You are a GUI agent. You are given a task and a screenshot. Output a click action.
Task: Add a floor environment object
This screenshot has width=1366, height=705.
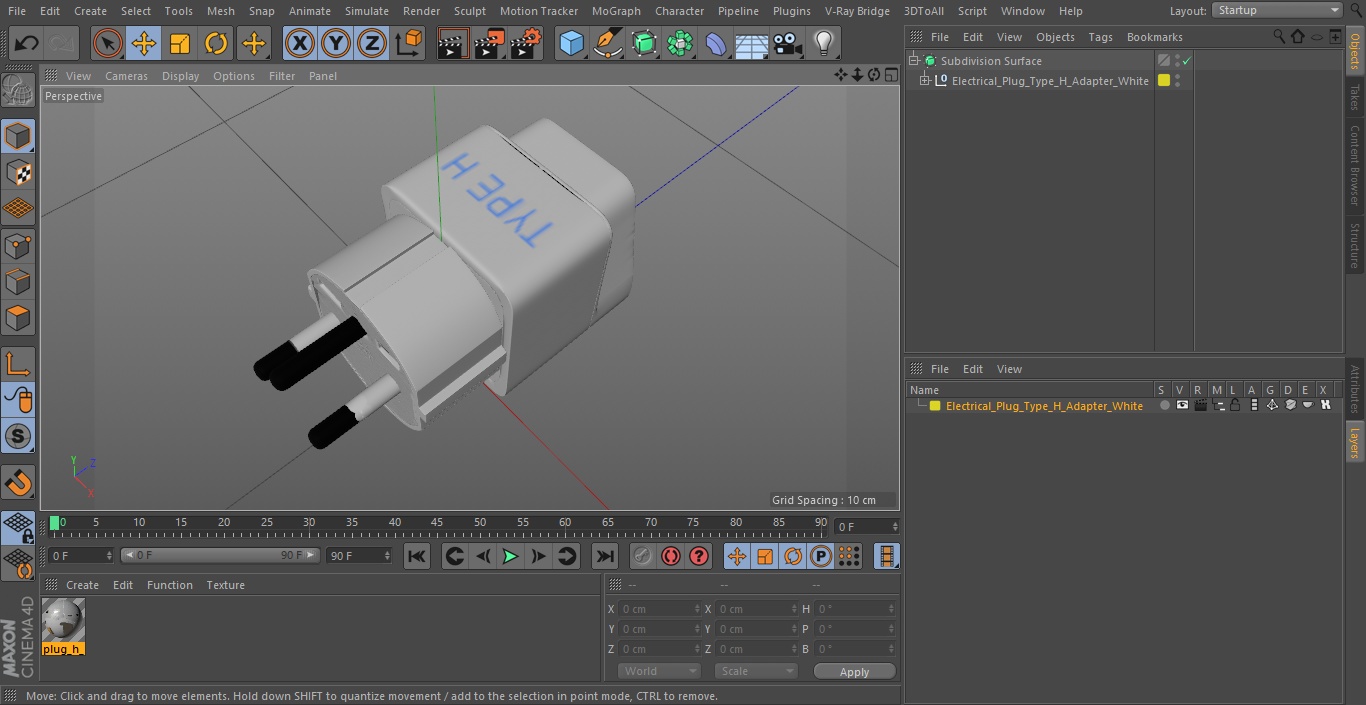752,44
